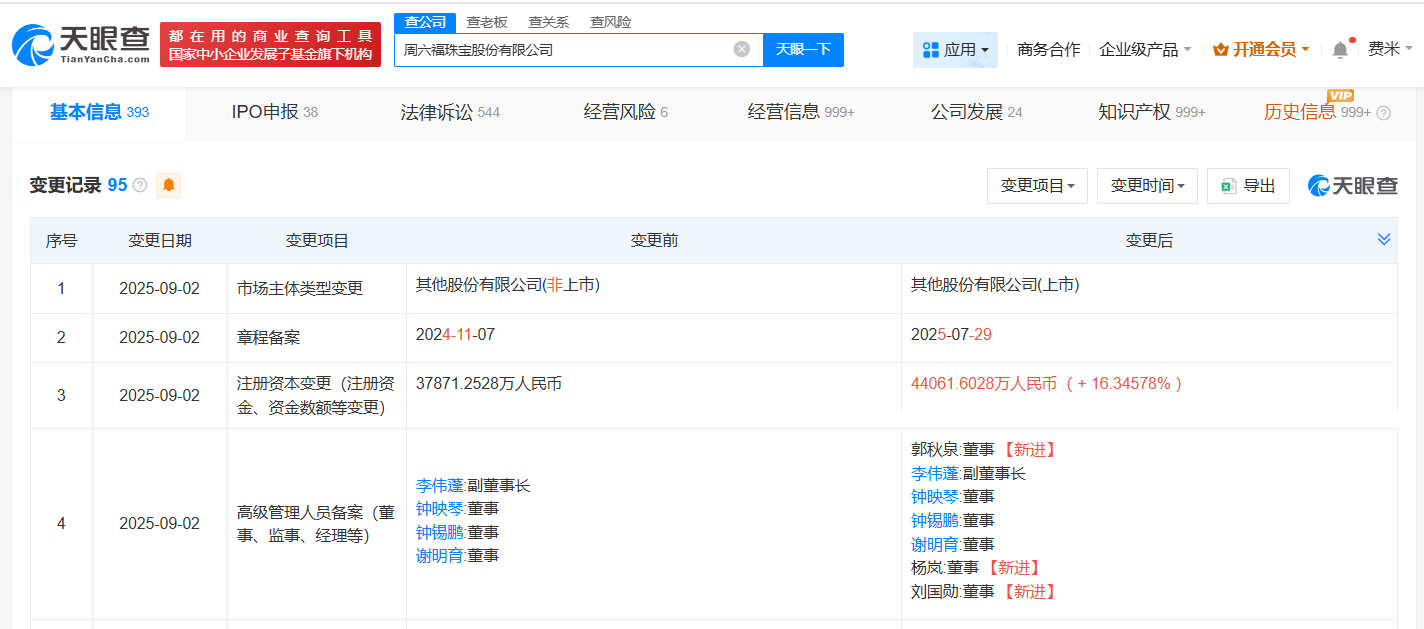Viewport: 1424px width, 629px height.
Task: Click the help icon next to 历史信息
Action: (x=1384, y=113)
